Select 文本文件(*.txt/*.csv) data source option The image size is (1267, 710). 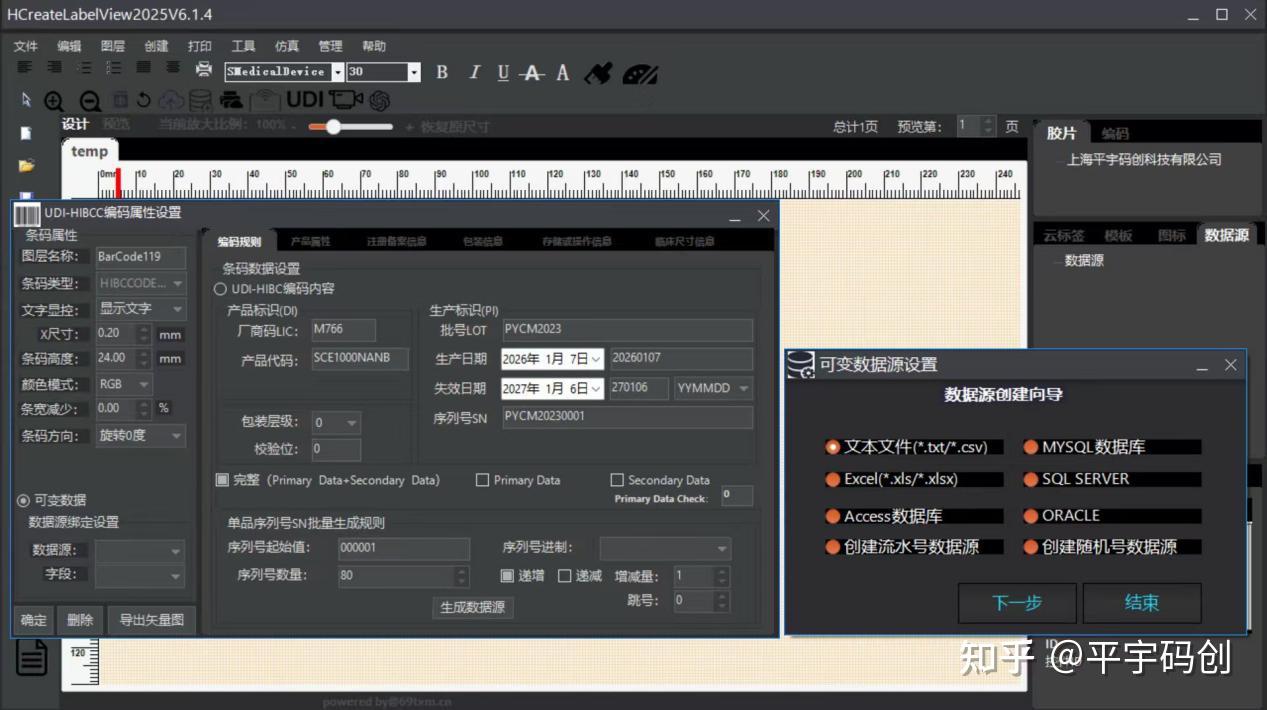coord(832,447)
